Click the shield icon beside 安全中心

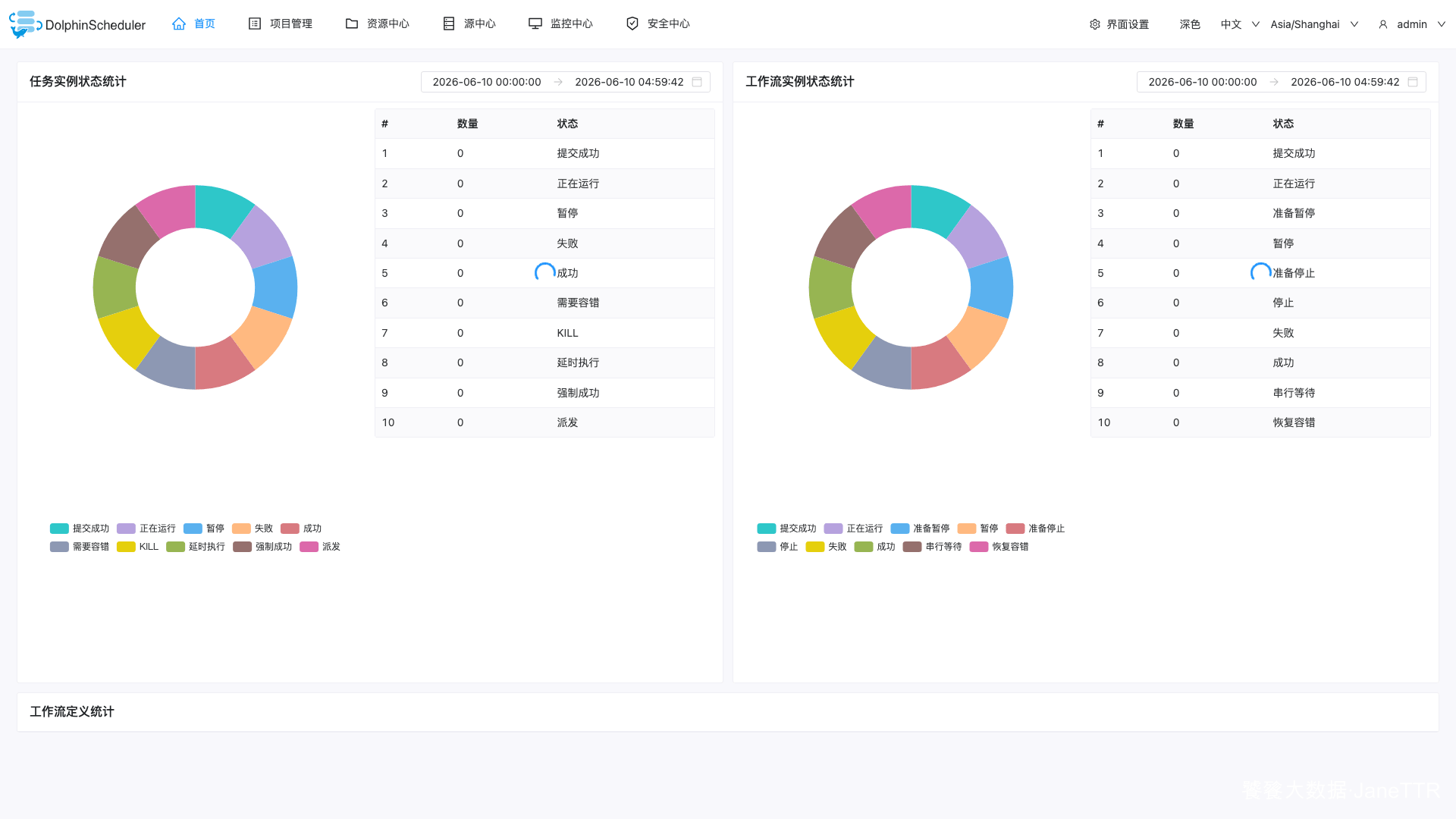[x=632, y=24]
